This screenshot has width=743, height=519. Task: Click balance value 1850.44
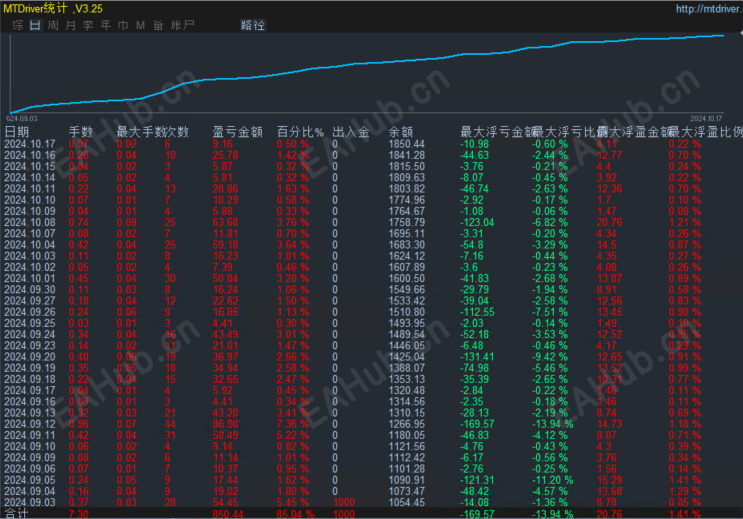407,144
